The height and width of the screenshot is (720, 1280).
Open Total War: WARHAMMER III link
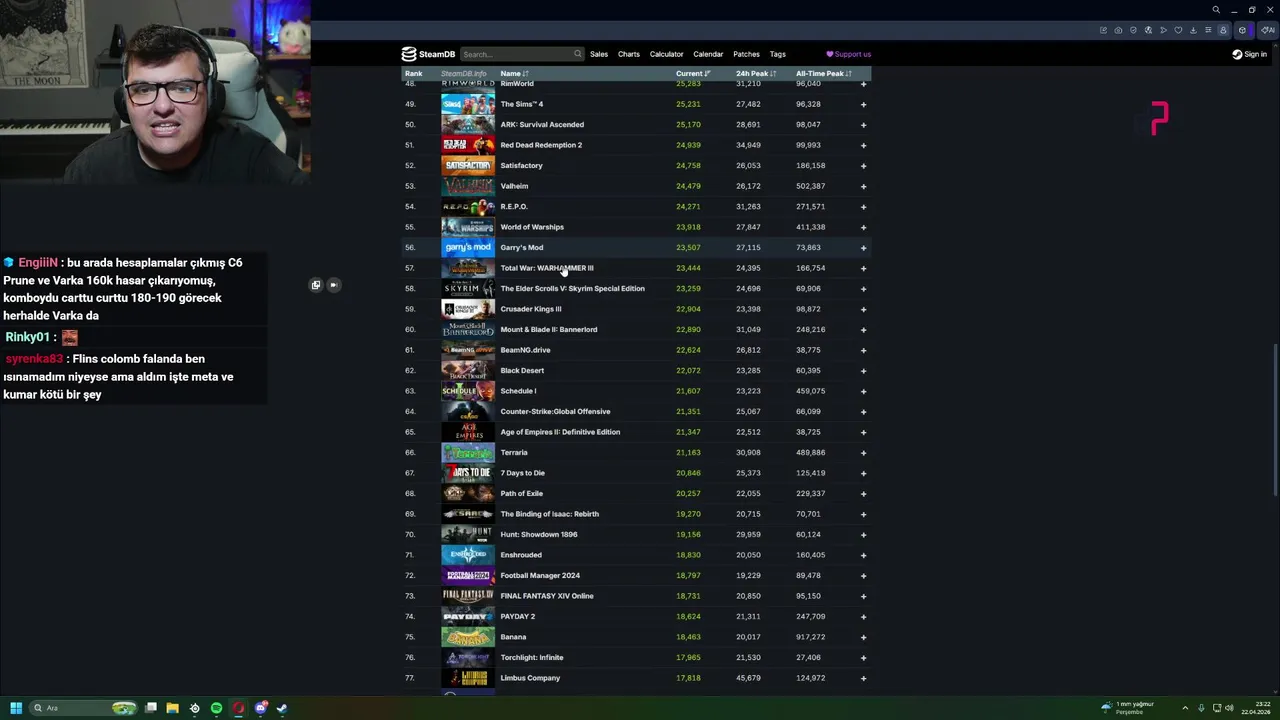pyautogui.click(x=547, y=268)
